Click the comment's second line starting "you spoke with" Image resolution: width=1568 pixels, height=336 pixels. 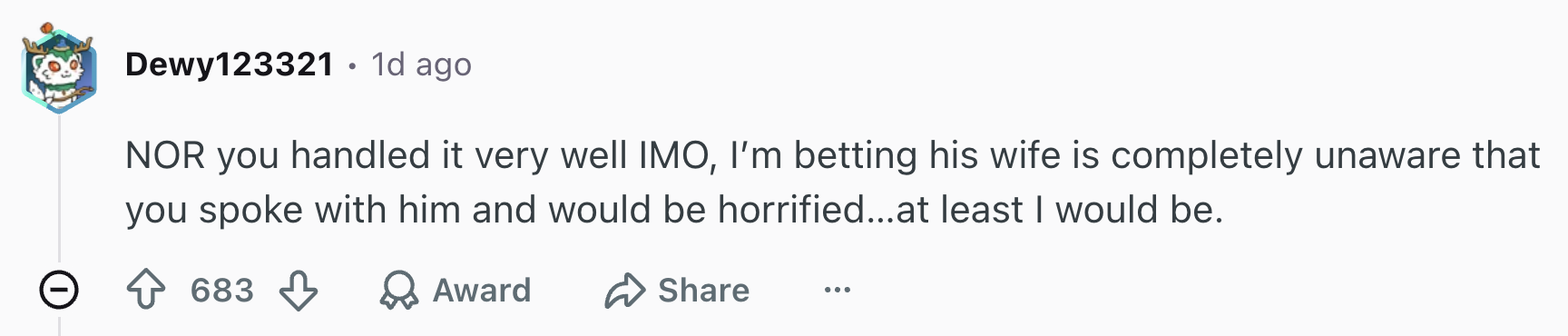674,210
